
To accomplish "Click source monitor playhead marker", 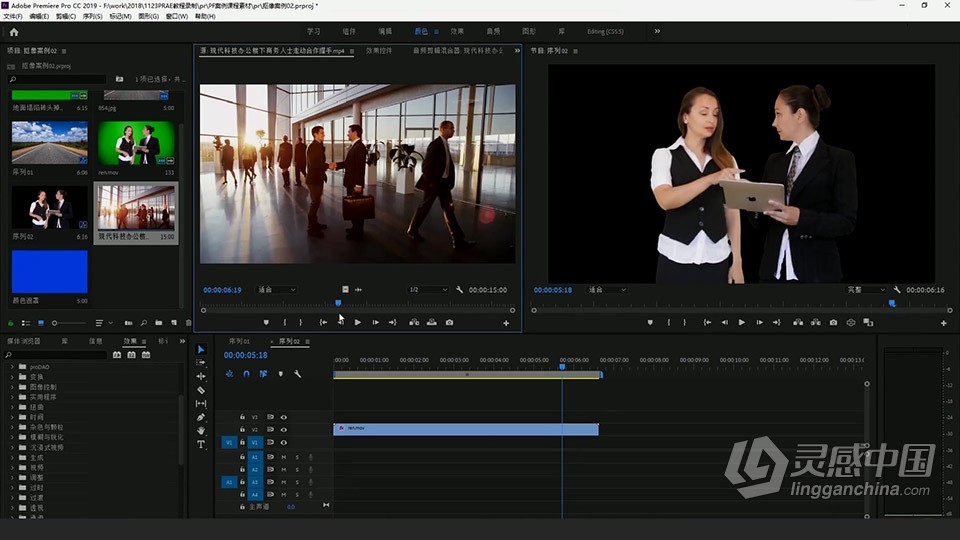I will point(338,303).
